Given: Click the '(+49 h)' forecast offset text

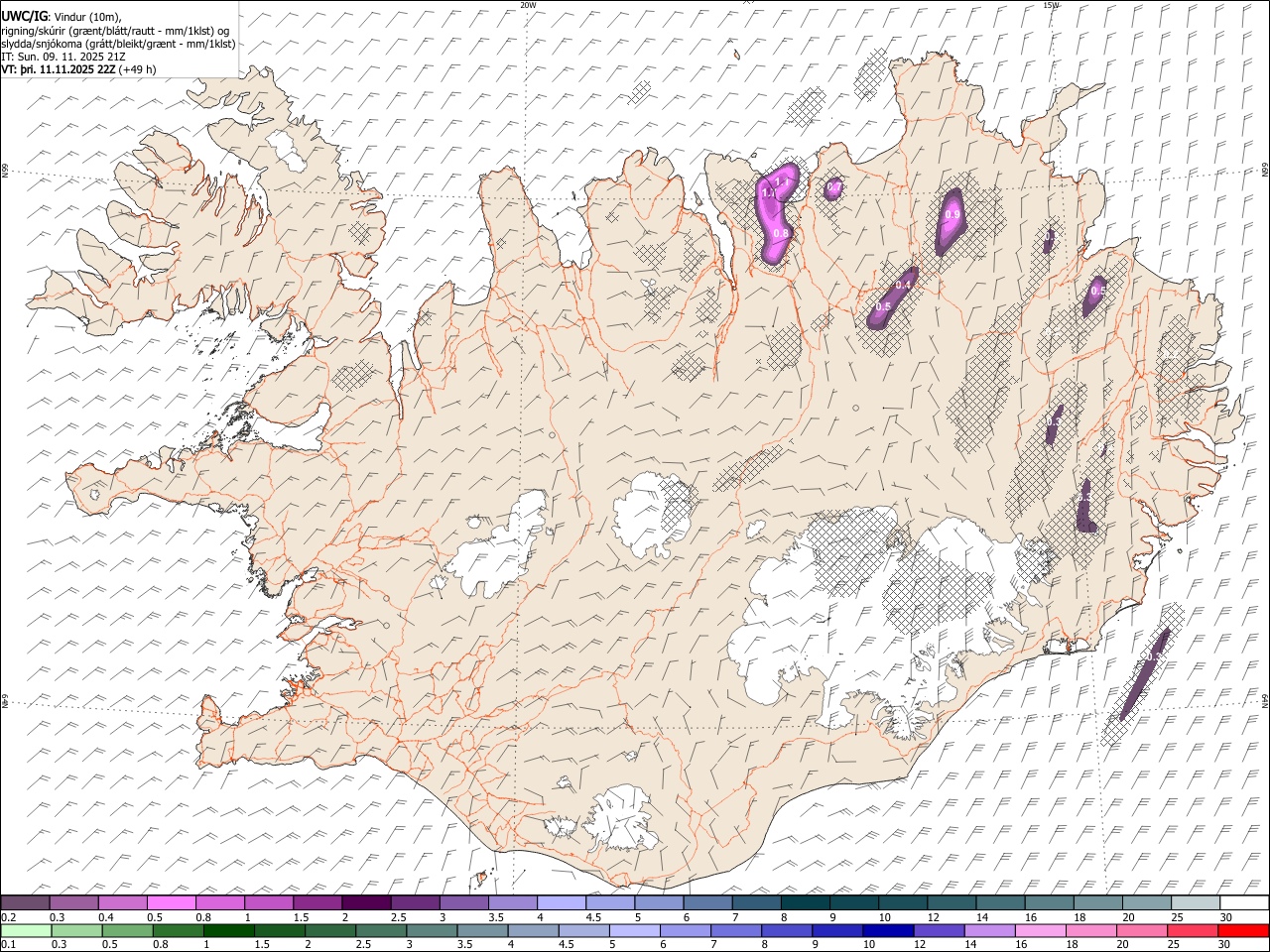Looking at the screenshot, I should (137, 69).
